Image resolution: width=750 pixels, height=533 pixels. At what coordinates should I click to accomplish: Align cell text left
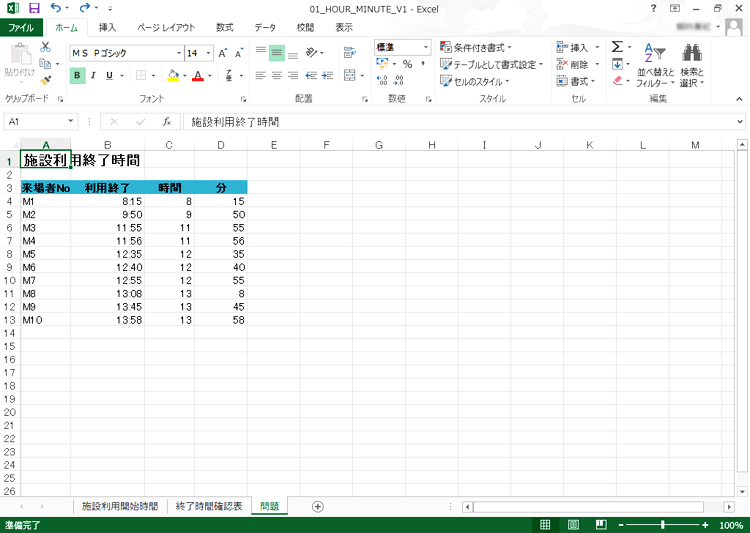pos(261,76)
